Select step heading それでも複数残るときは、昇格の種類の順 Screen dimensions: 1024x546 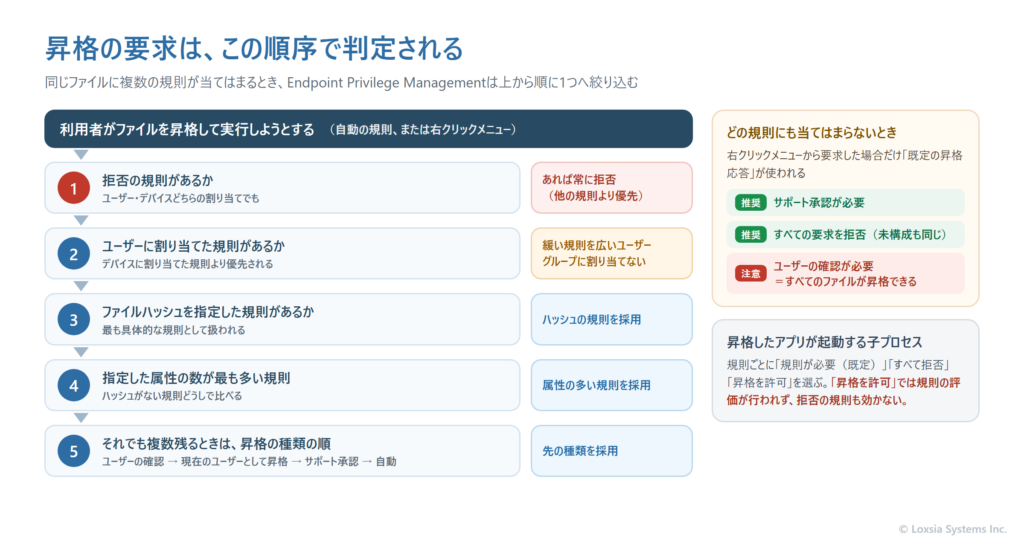point(216,443)
